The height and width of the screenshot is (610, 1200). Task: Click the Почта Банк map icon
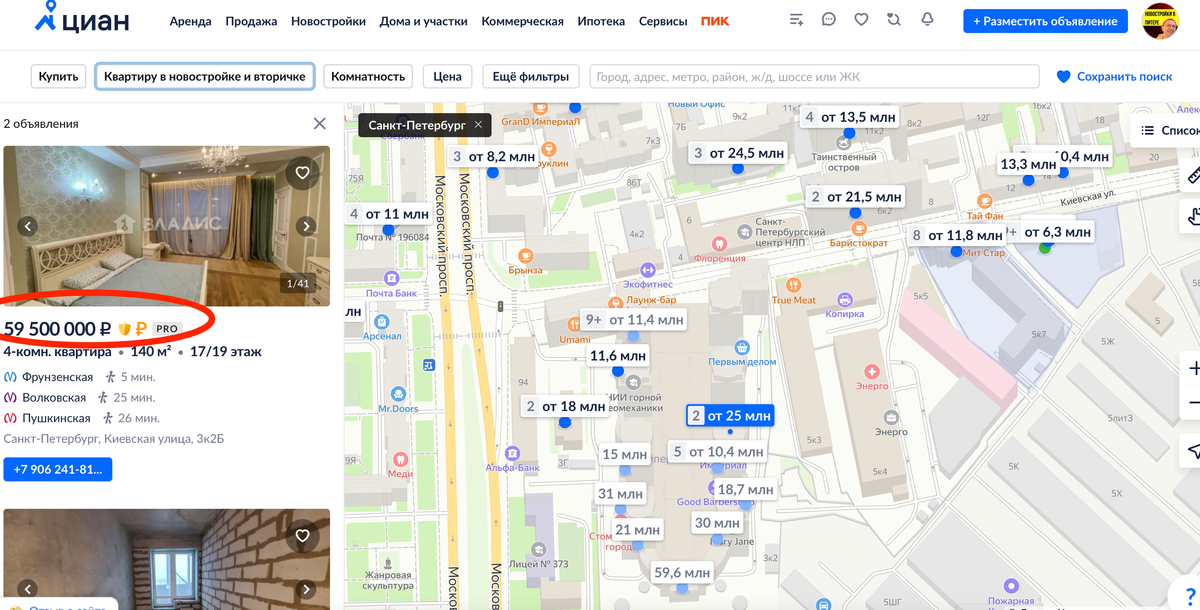tap(391, 280)
